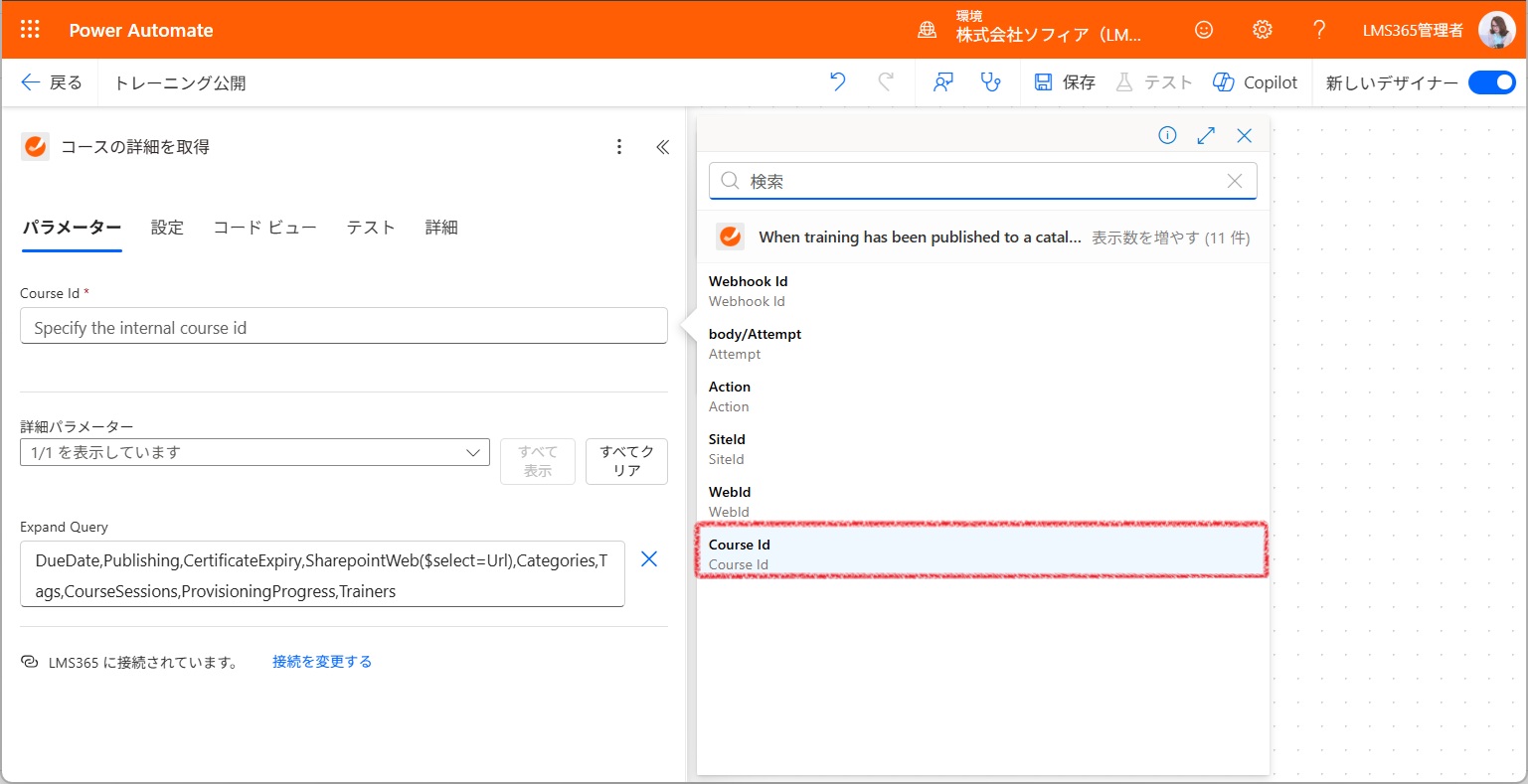Click the Expand Query text field

click(322, 574)
